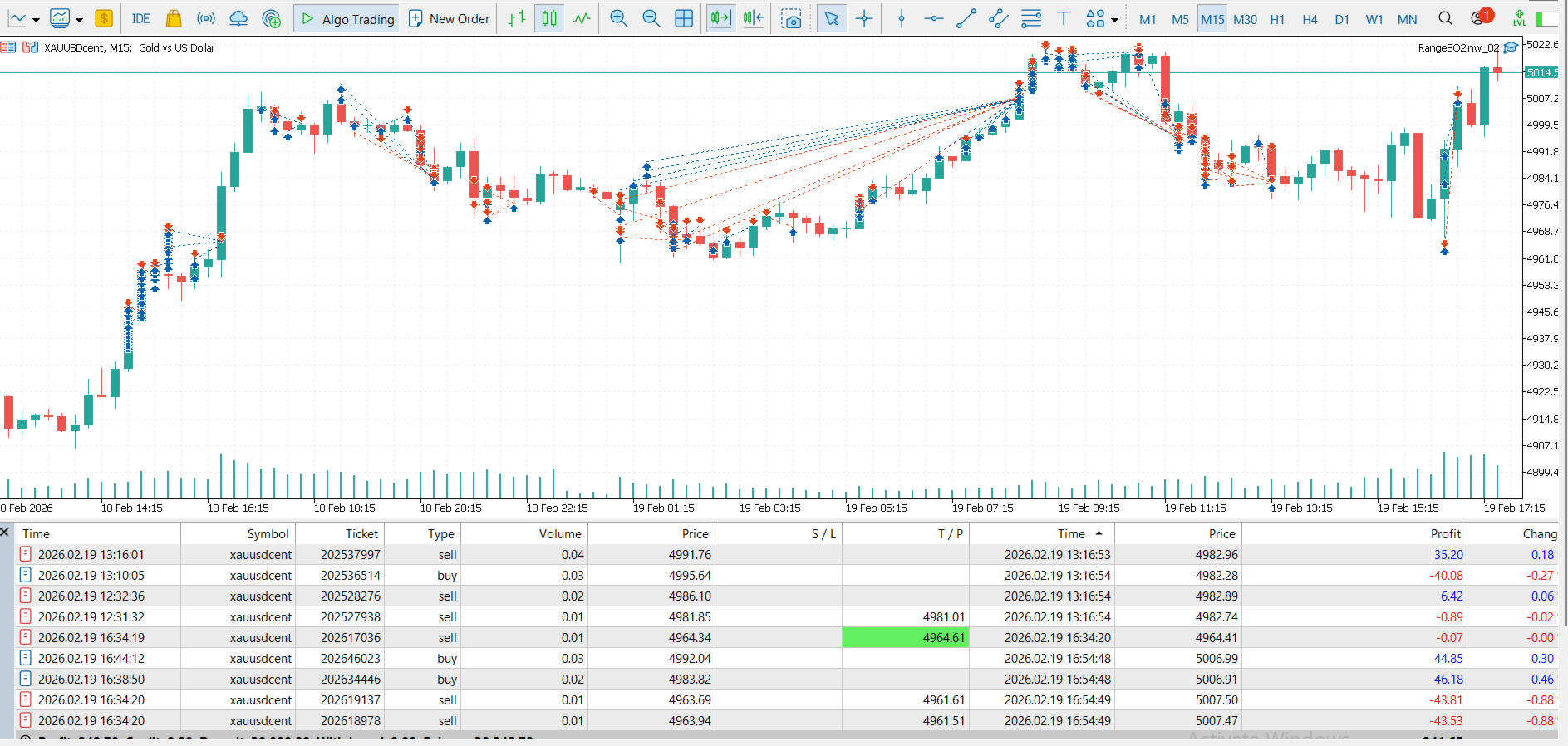Expand the indicators list dropdown arrow
1568x746 pixels.
(x=80, y=20)
